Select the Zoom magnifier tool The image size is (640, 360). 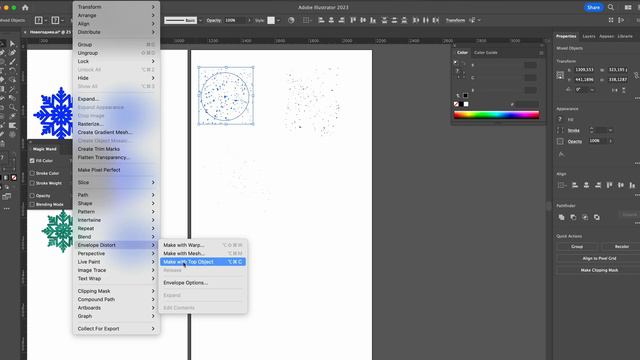(13, 107)
